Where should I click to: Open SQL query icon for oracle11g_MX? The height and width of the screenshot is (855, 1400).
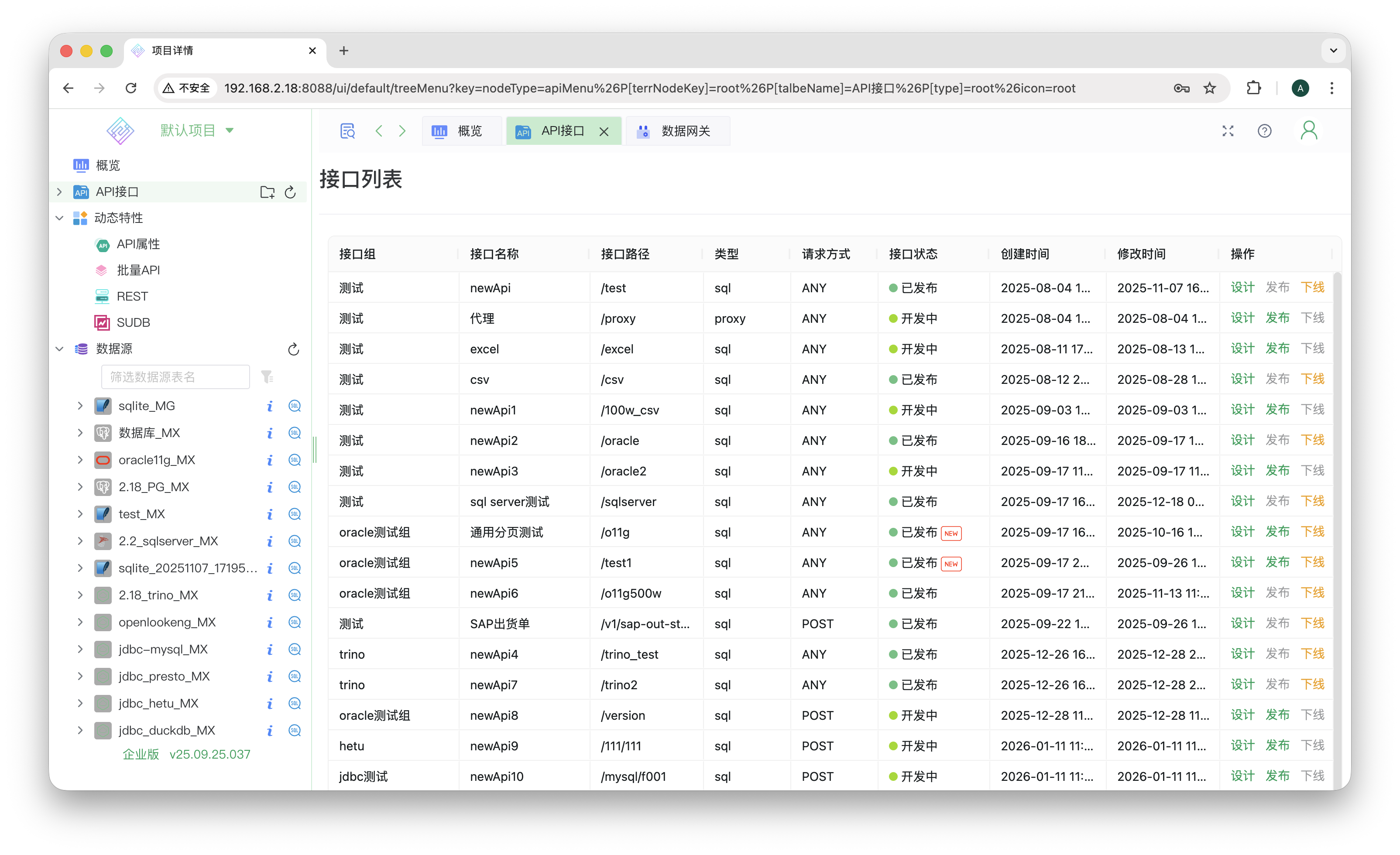click(294, 460)
